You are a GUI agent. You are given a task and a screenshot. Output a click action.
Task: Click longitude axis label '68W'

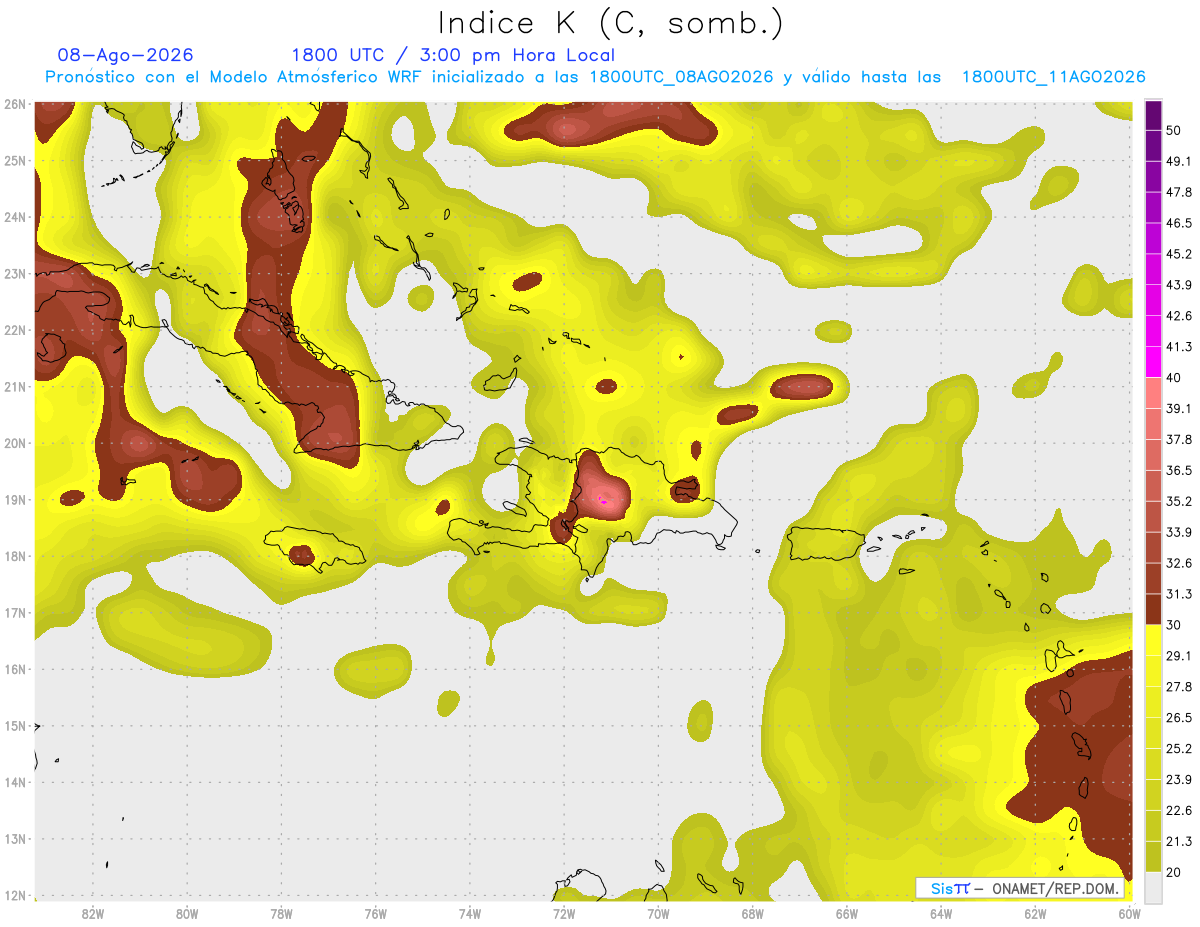point(753,914)
